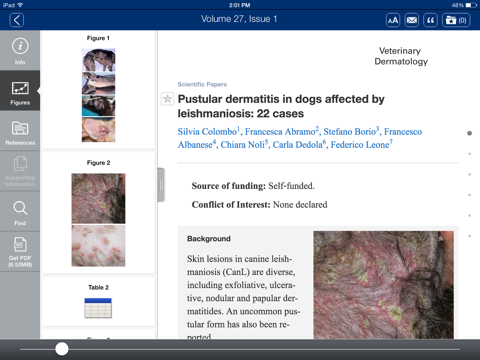
Task: Jump to second section dot indicator
Action: [x=469, y=154]
